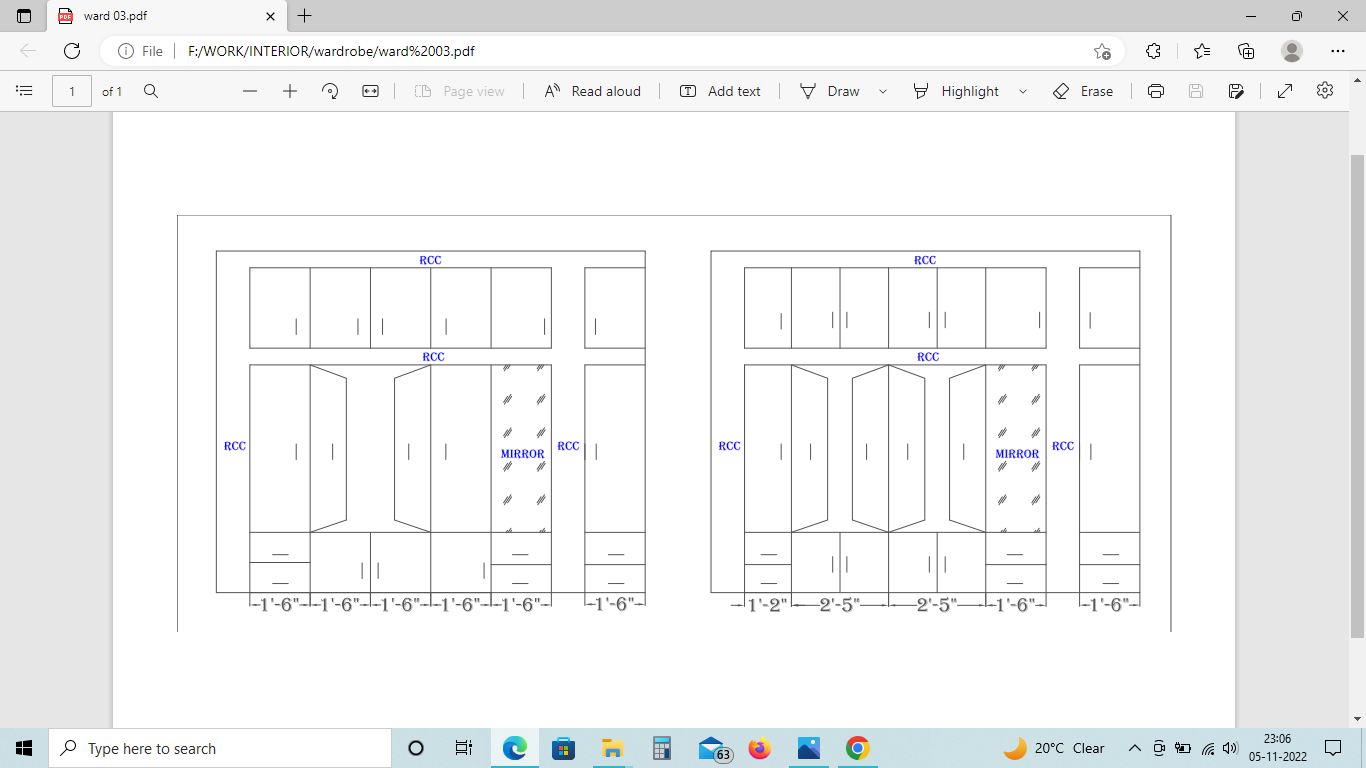Zoom in with the plus icon
This screenshot has width=1366, height=768.
click(290, 91)
